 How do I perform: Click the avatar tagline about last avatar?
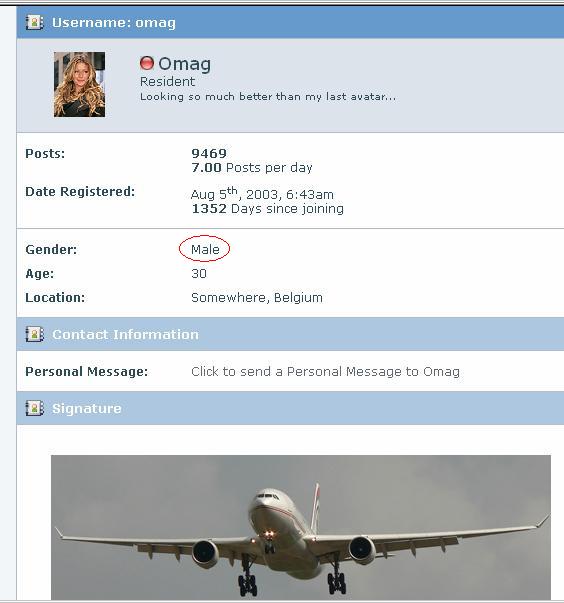coord(268,97)
